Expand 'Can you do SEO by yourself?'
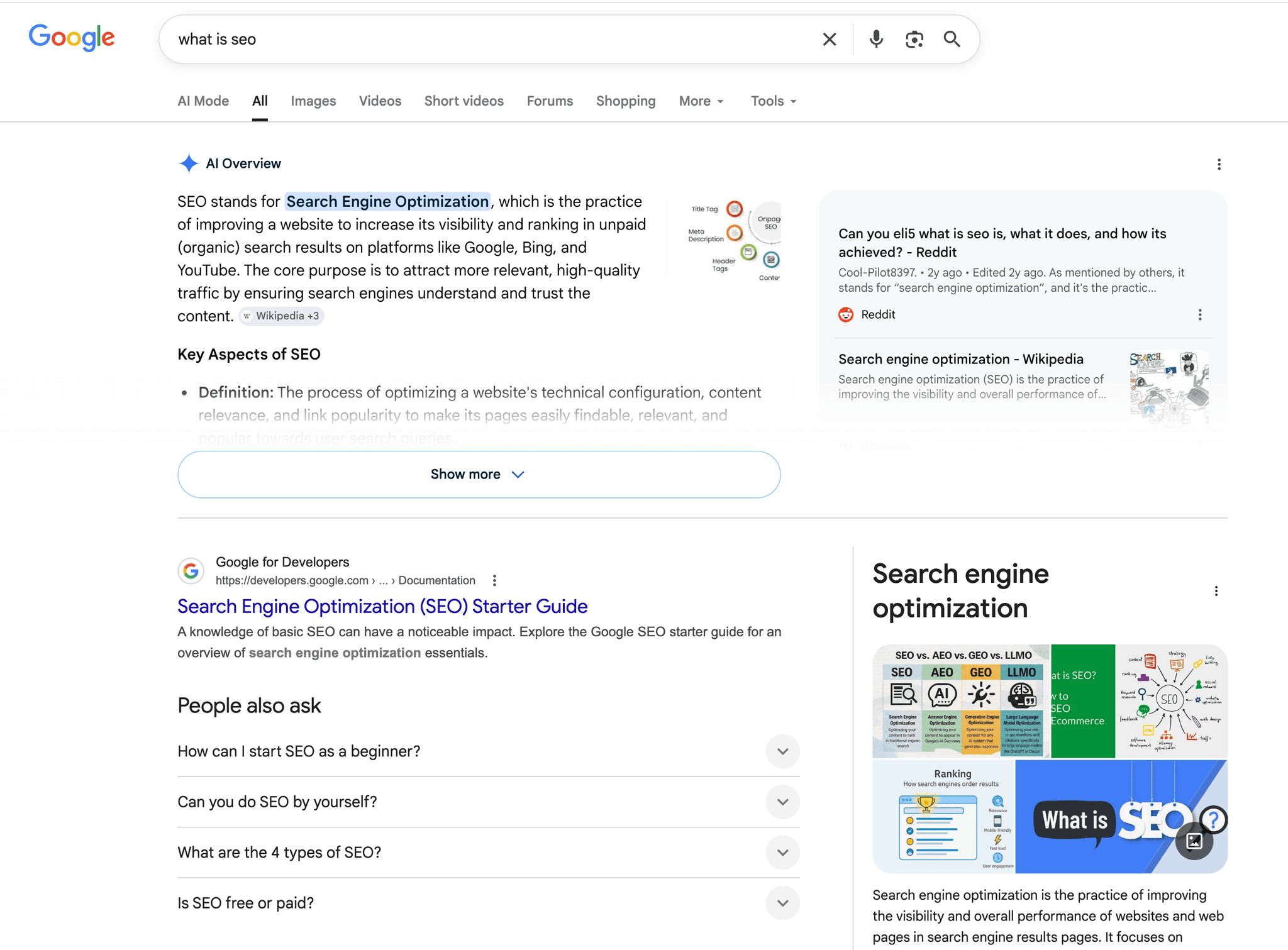The height and width of the screenshot is (950, 1288). coord(489,802)
